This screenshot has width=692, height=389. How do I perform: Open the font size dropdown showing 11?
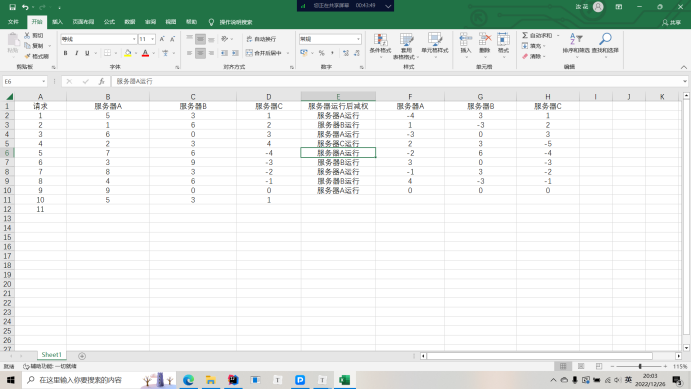point(153,39)
